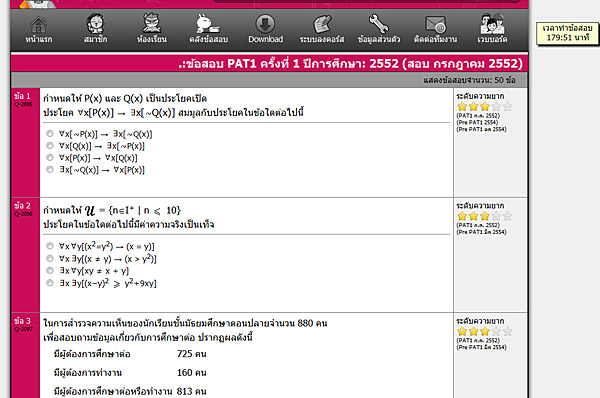Screen dimensions: 600x398
Task: Click the มีผู้ต้องการทำงาน row label
Action: click(x=88, y=373)
